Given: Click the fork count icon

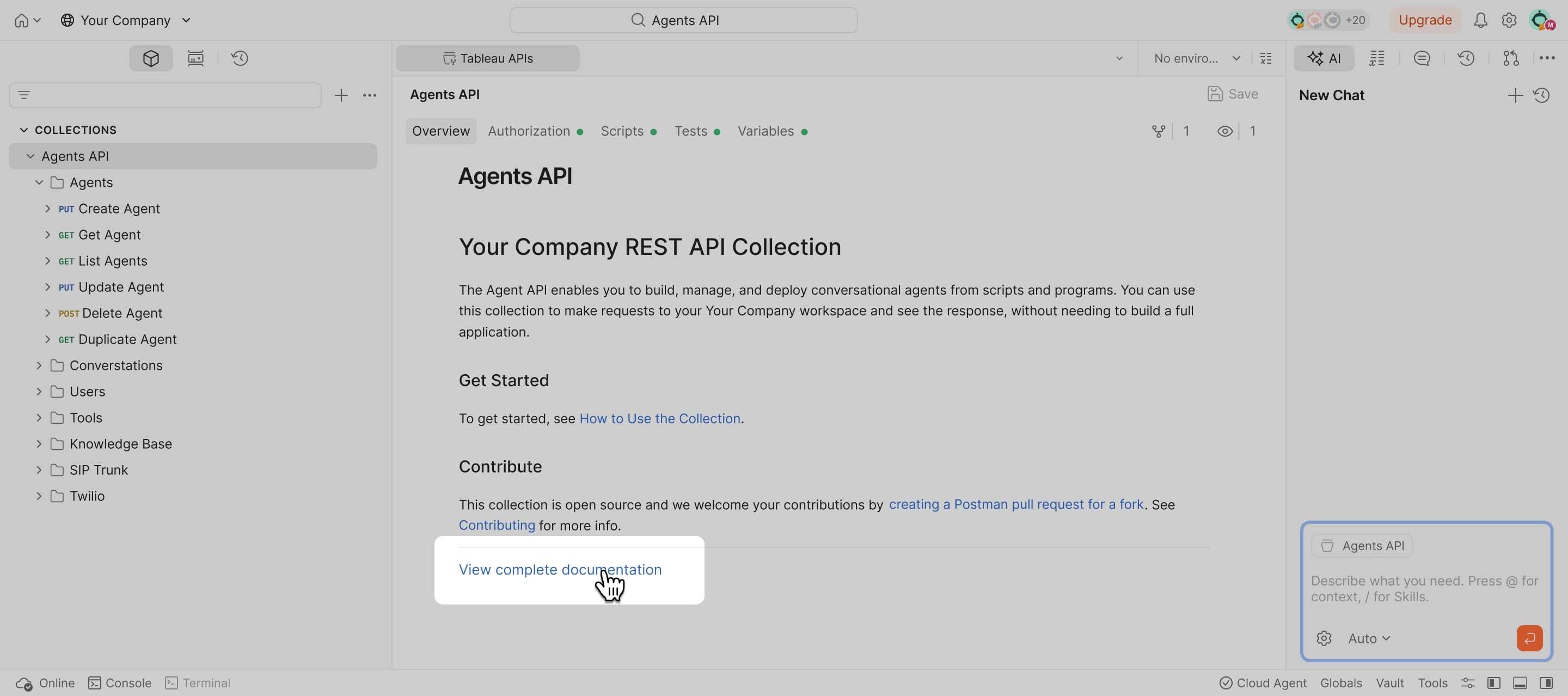Looking at the screenshot, I should tap(1159, 132).
